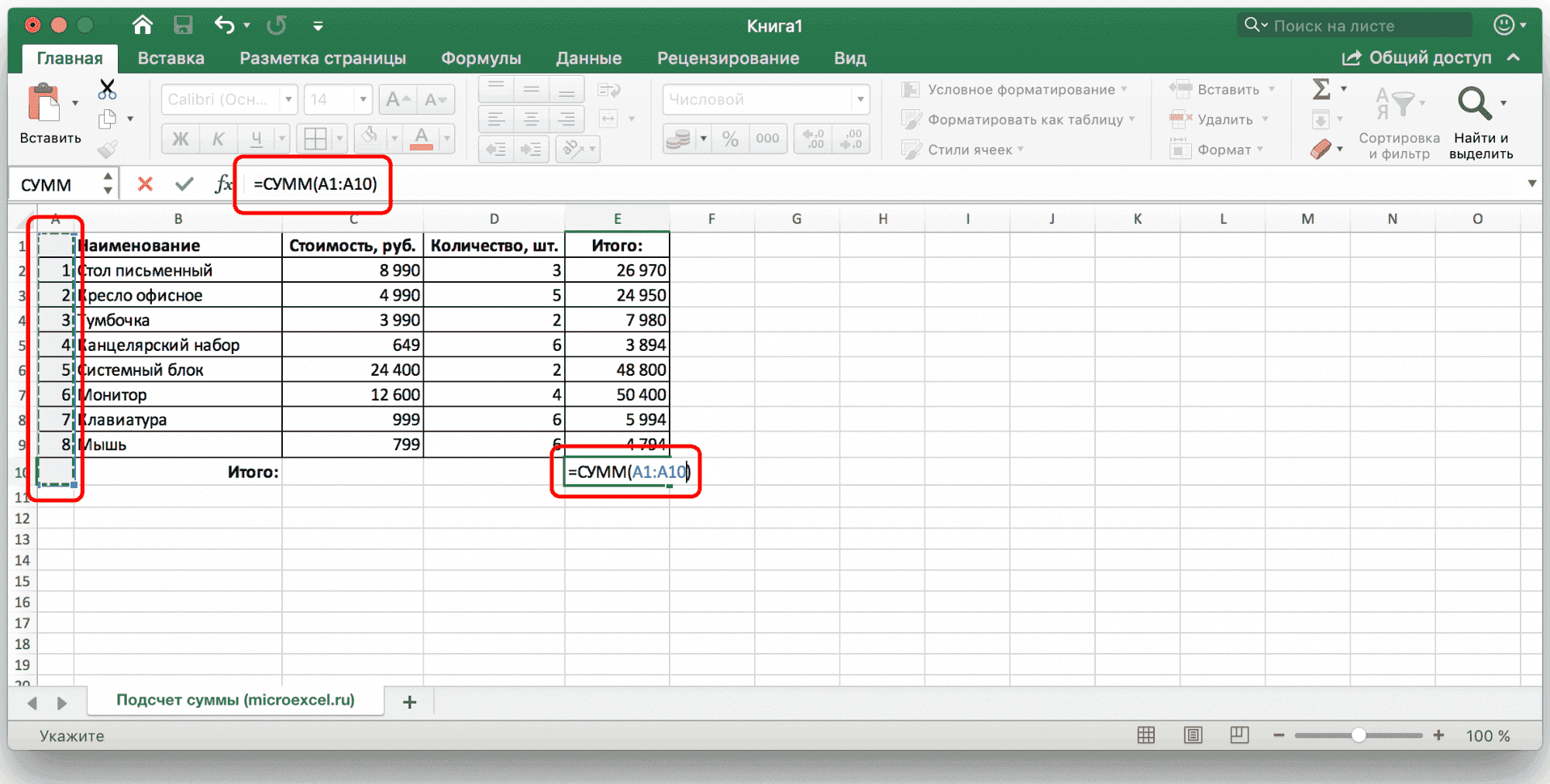The width and height of the screenshot is (1550, 784).
Task: Toggle italic formatting К button
Action: point(218,139)
